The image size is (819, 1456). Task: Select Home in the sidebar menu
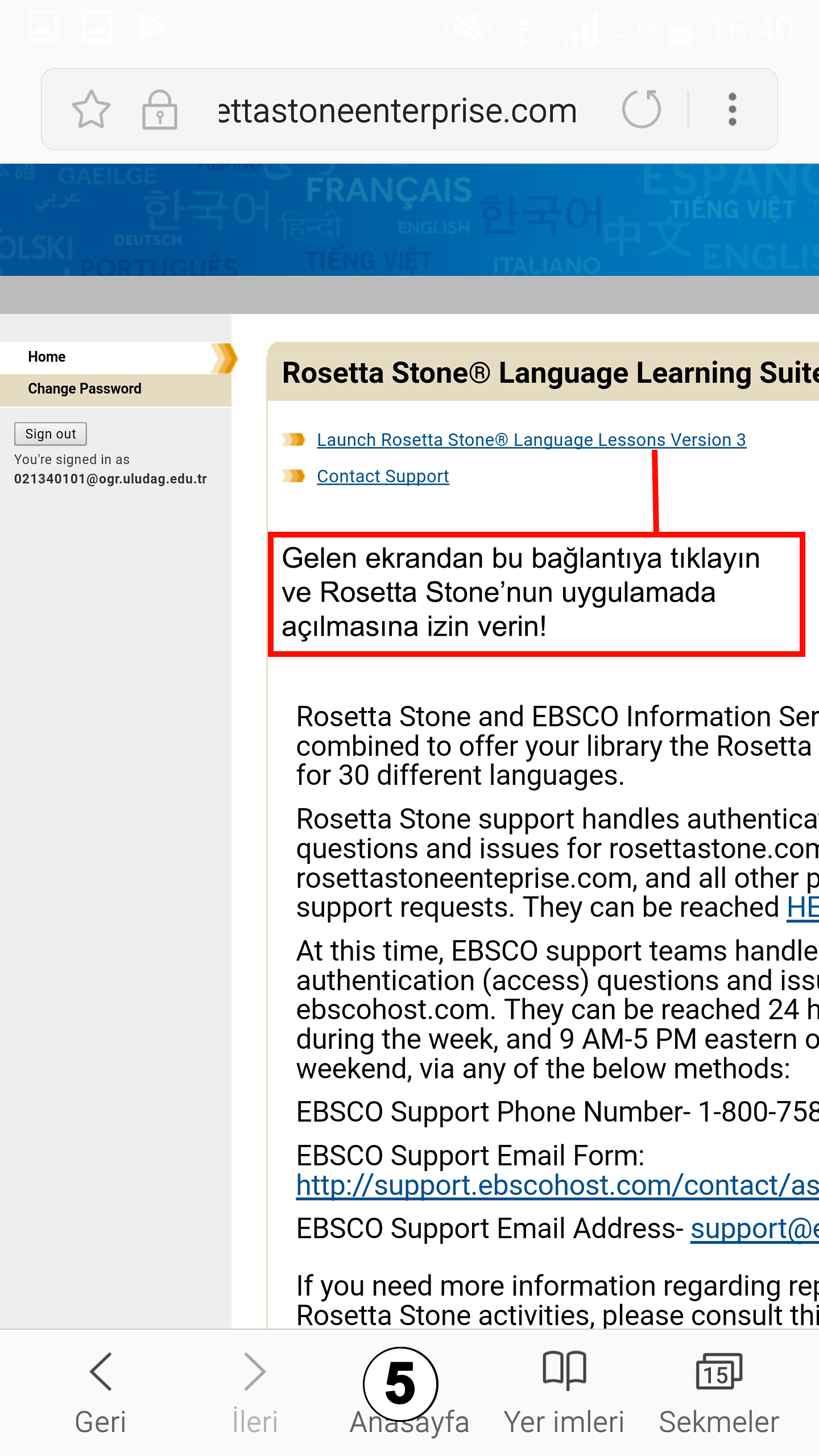[x=47, y=357]
